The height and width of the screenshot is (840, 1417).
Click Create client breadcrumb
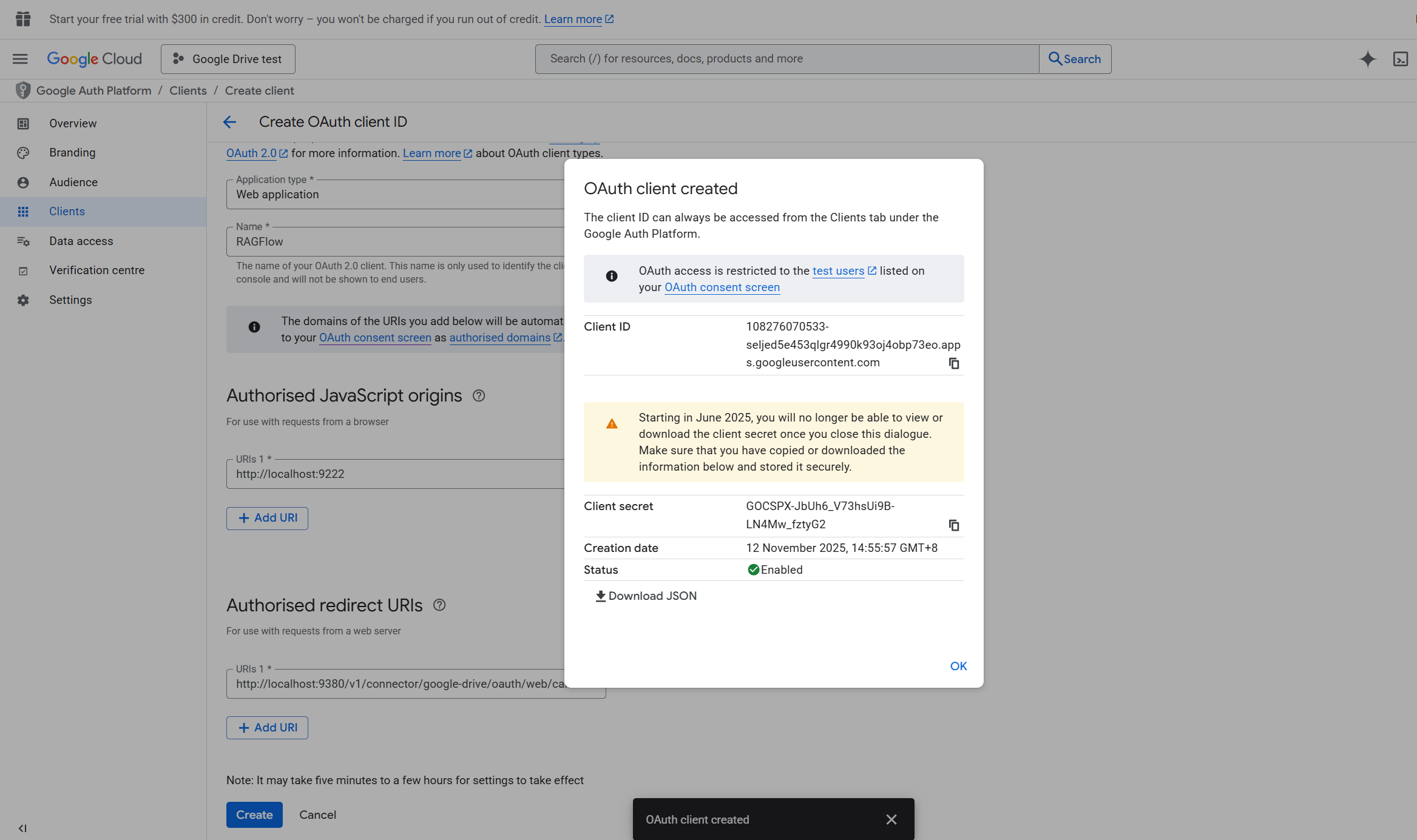(x=260, y=90)
